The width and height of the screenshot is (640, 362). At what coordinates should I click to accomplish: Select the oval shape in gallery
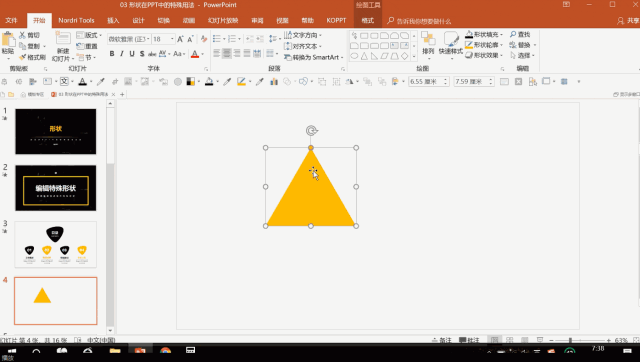354,56
